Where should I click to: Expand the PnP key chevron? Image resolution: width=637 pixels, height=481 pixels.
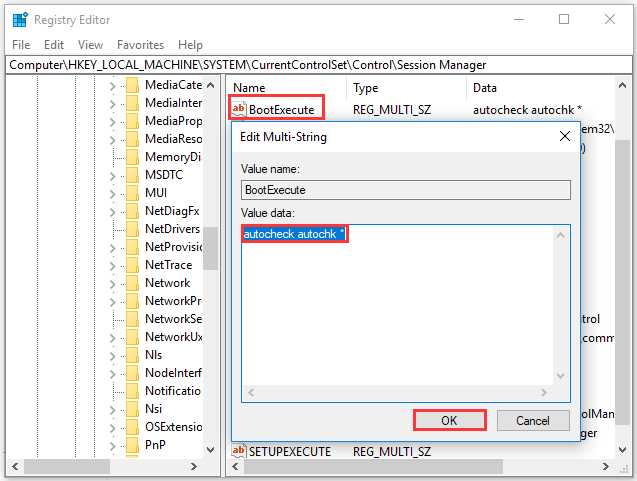tap(113, 446)
